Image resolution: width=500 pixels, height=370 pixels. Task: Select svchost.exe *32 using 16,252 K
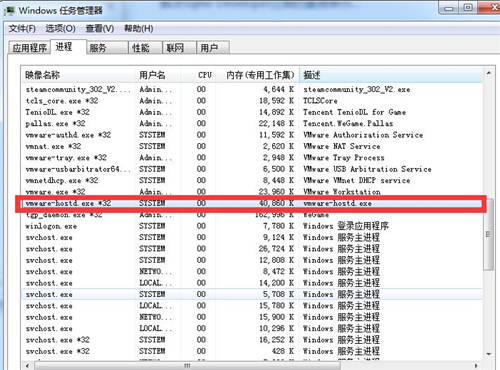click(x=252, y=340)
